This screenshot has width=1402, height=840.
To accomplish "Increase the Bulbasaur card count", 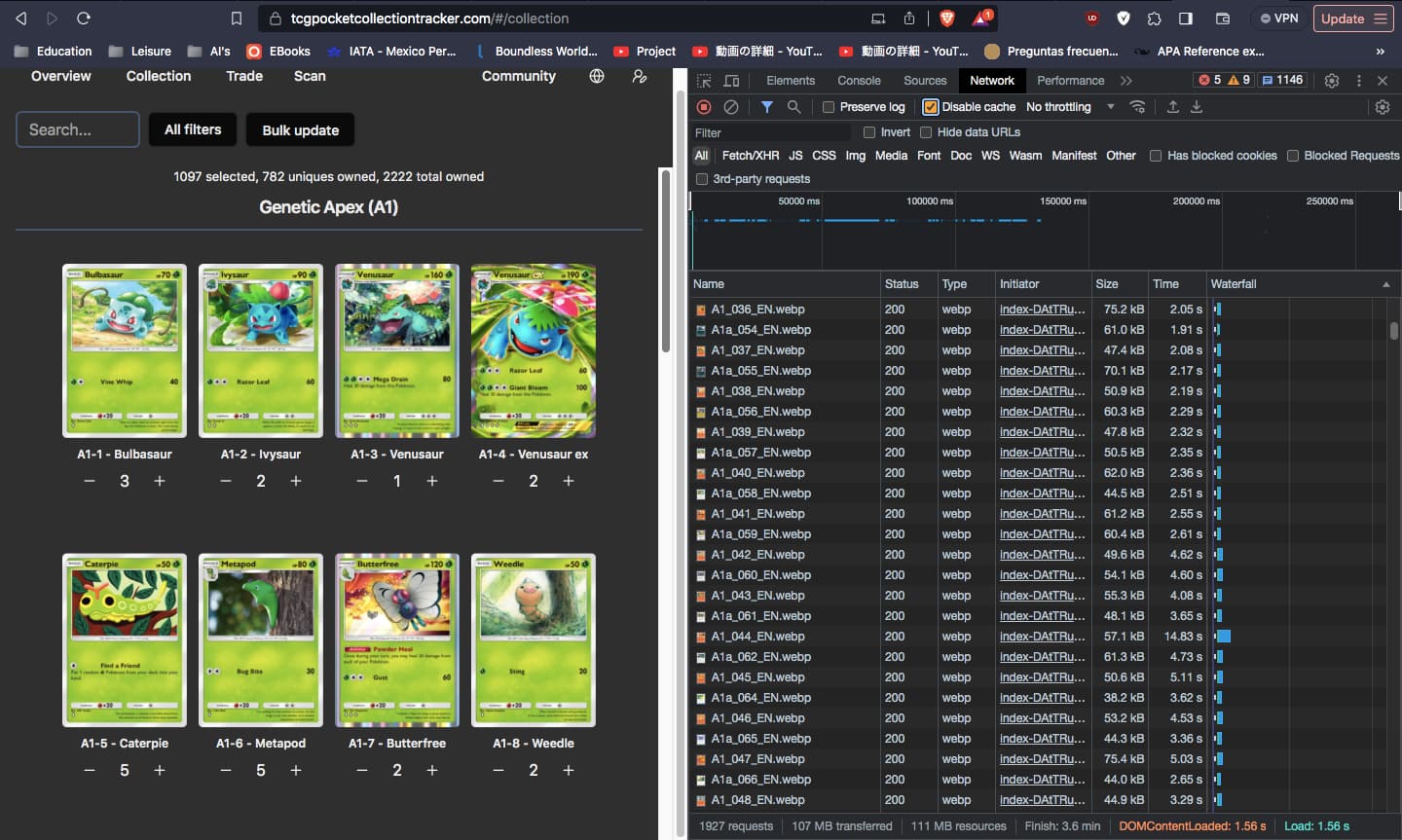I will (160, 481).
